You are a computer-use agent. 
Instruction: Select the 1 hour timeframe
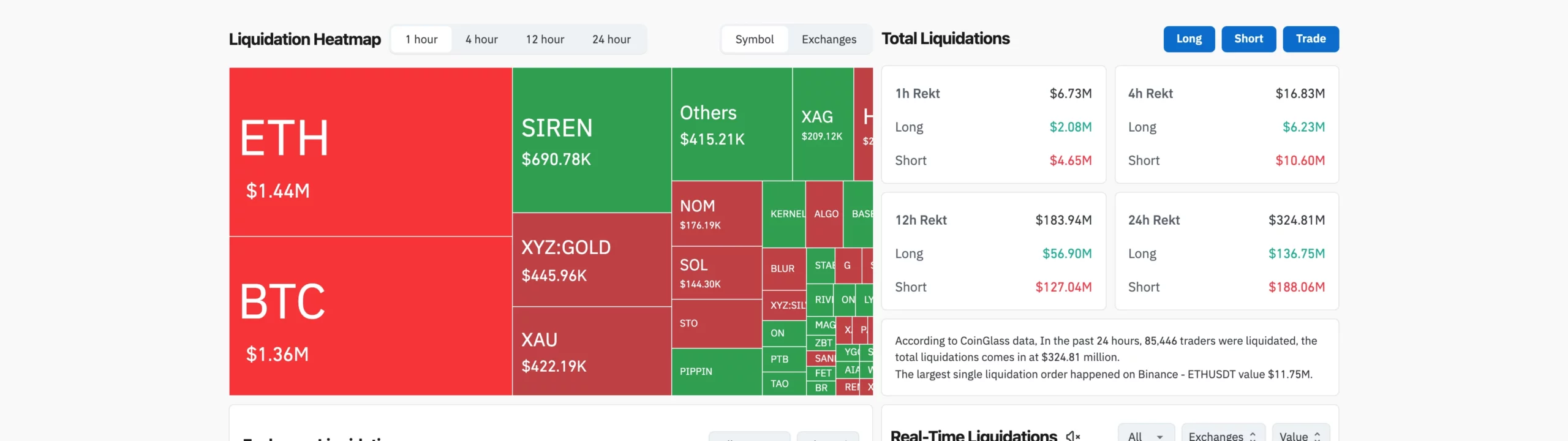(421, 39)
